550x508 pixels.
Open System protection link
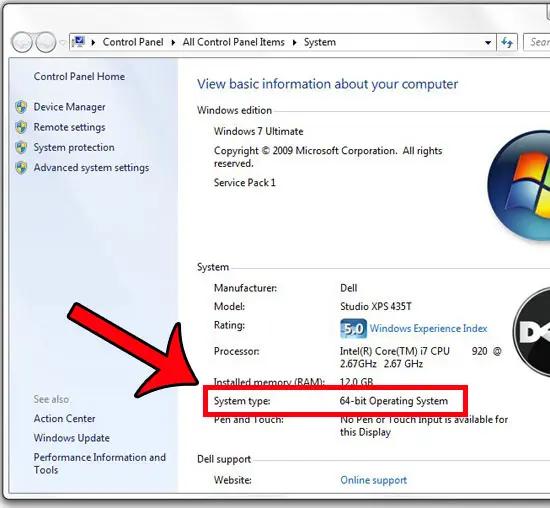pyautogui.click(x=74, y=147)
